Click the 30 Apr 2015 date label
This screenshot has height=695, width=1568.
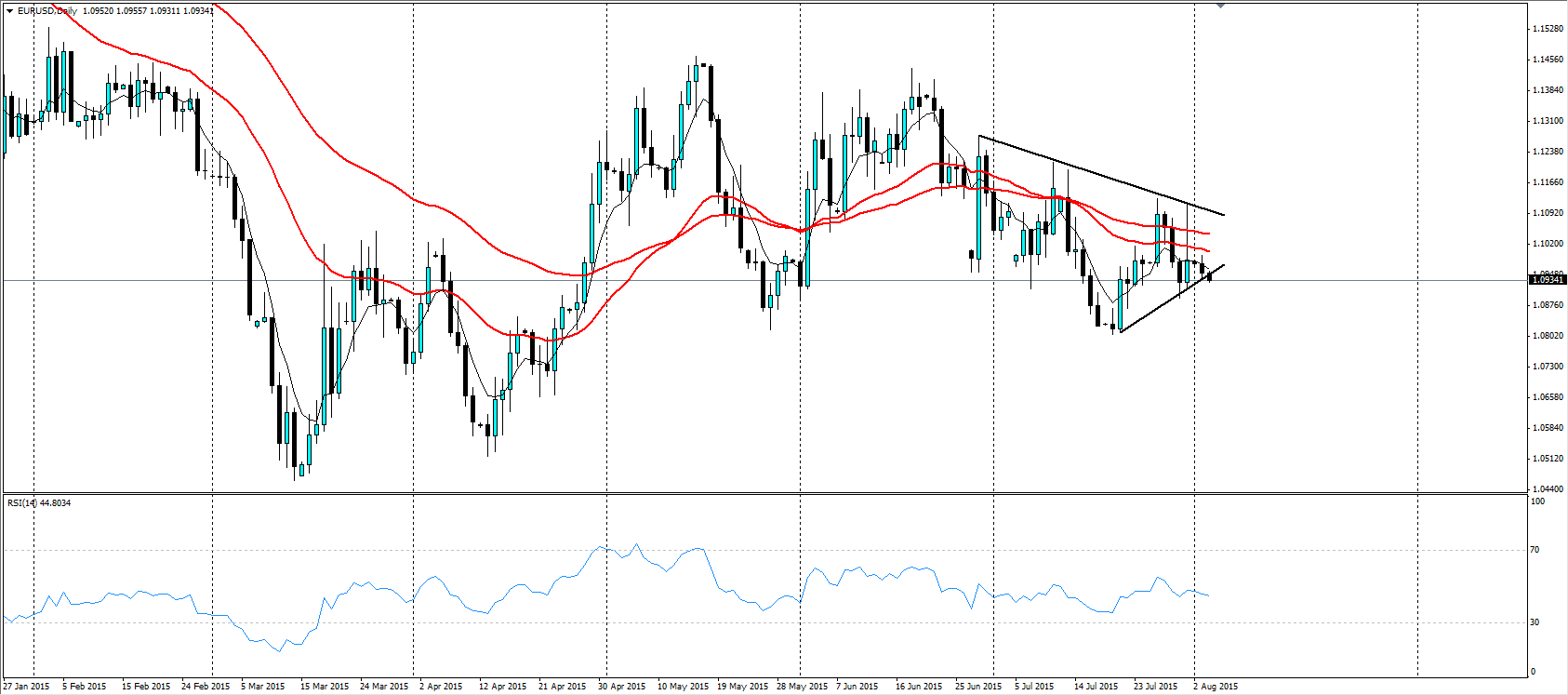point(621,687)
